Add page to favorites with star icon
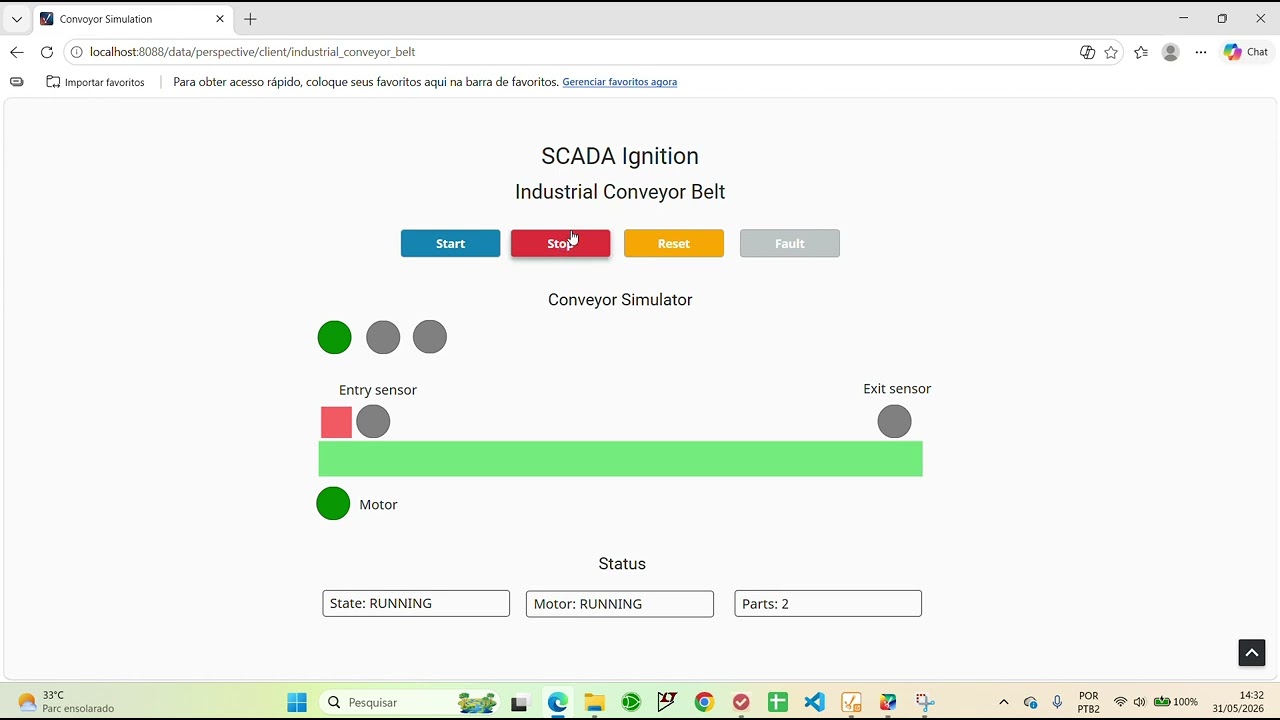 (x=1111, y=52)
